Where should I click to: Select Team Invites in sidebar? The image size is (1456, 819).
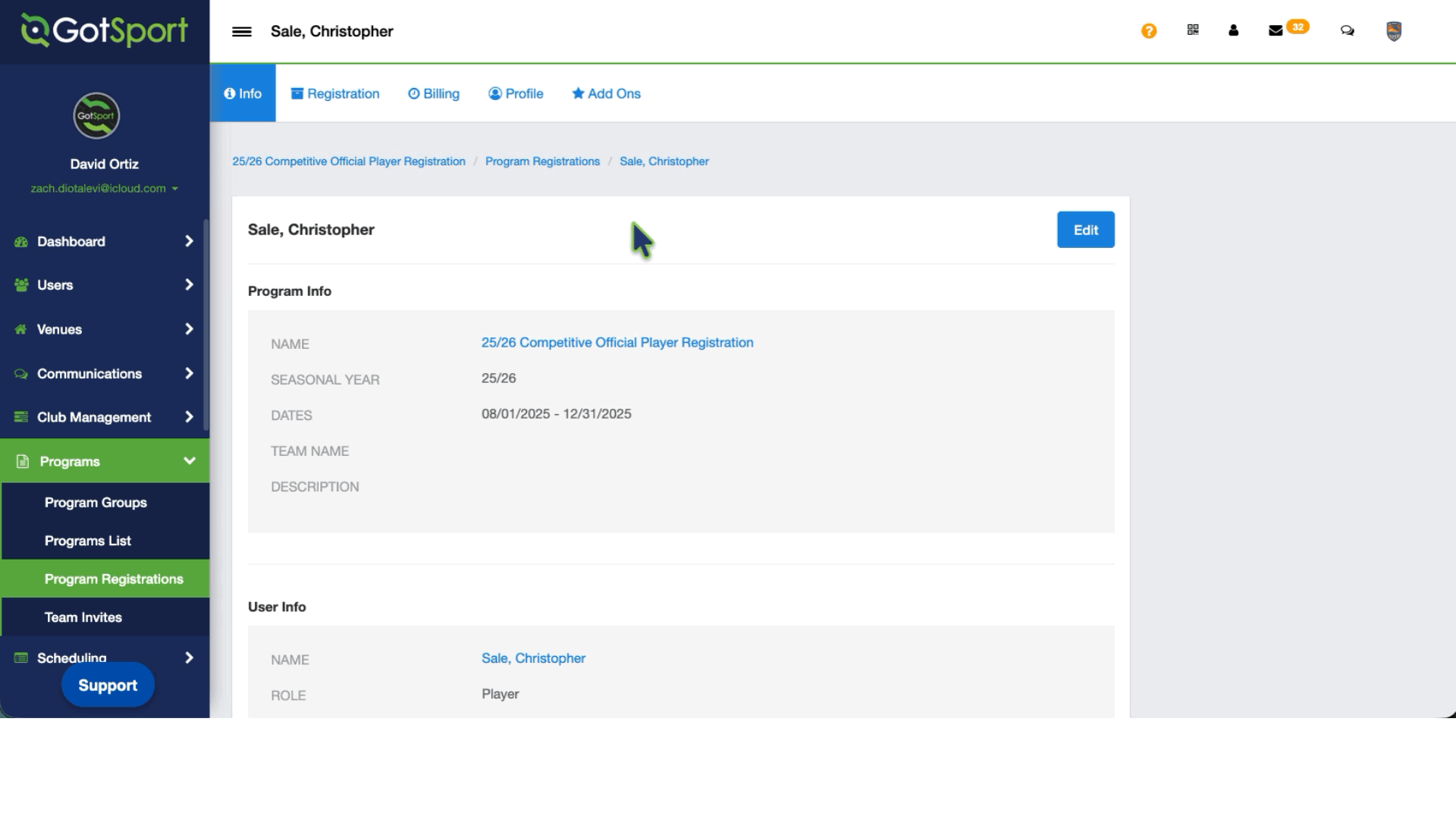coord(83,617)
